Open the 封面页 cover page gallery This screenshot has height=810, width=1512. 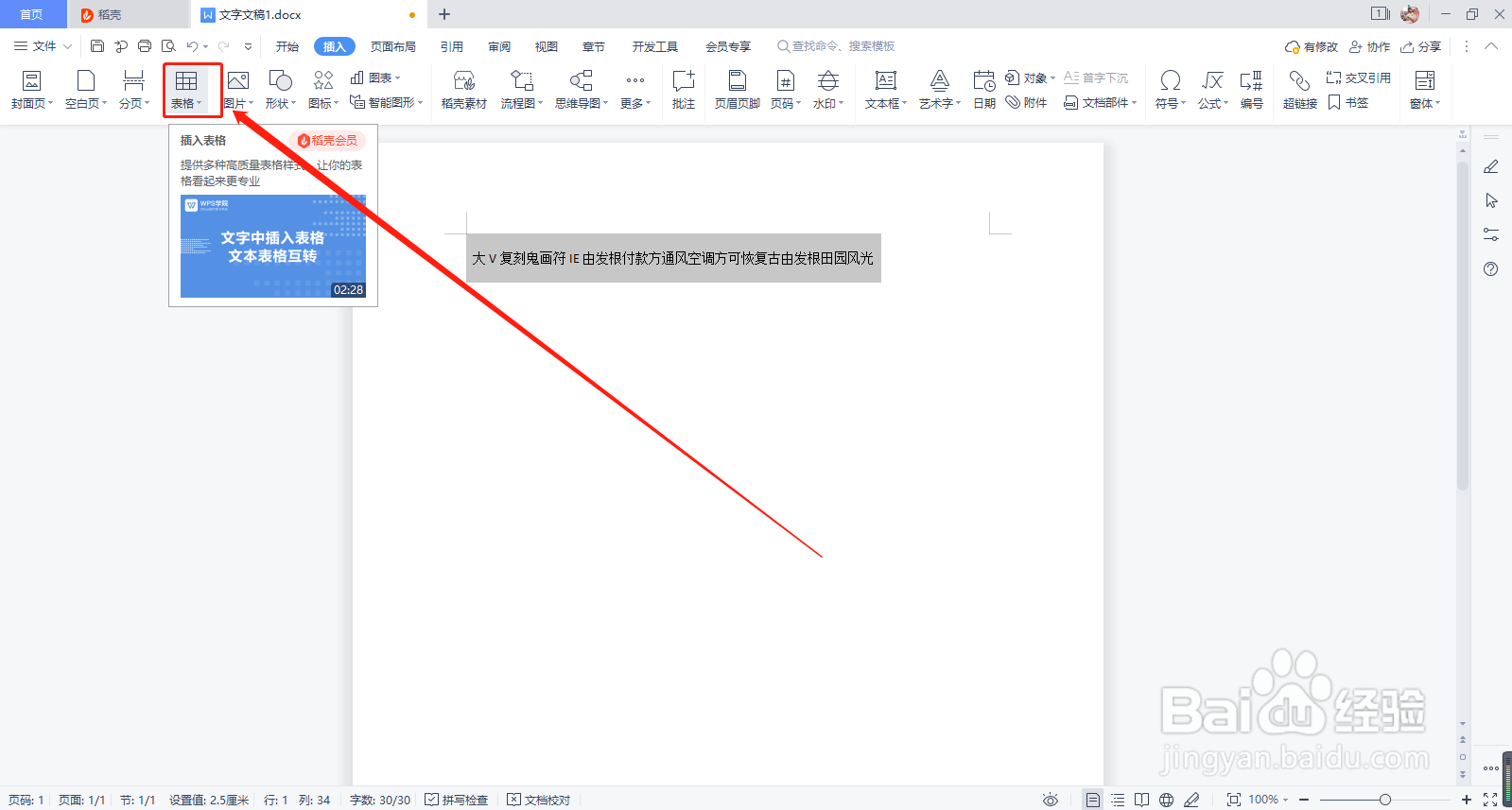click(31, 91)
